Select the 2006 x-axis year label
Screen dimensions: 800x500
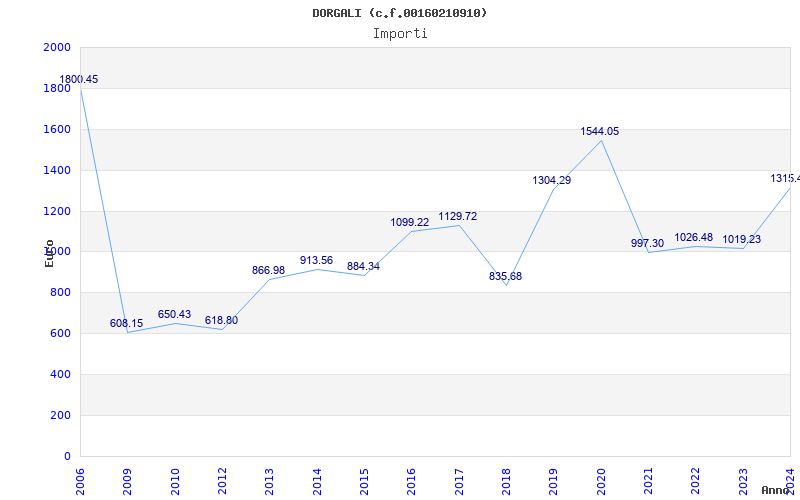pos(80,481)
